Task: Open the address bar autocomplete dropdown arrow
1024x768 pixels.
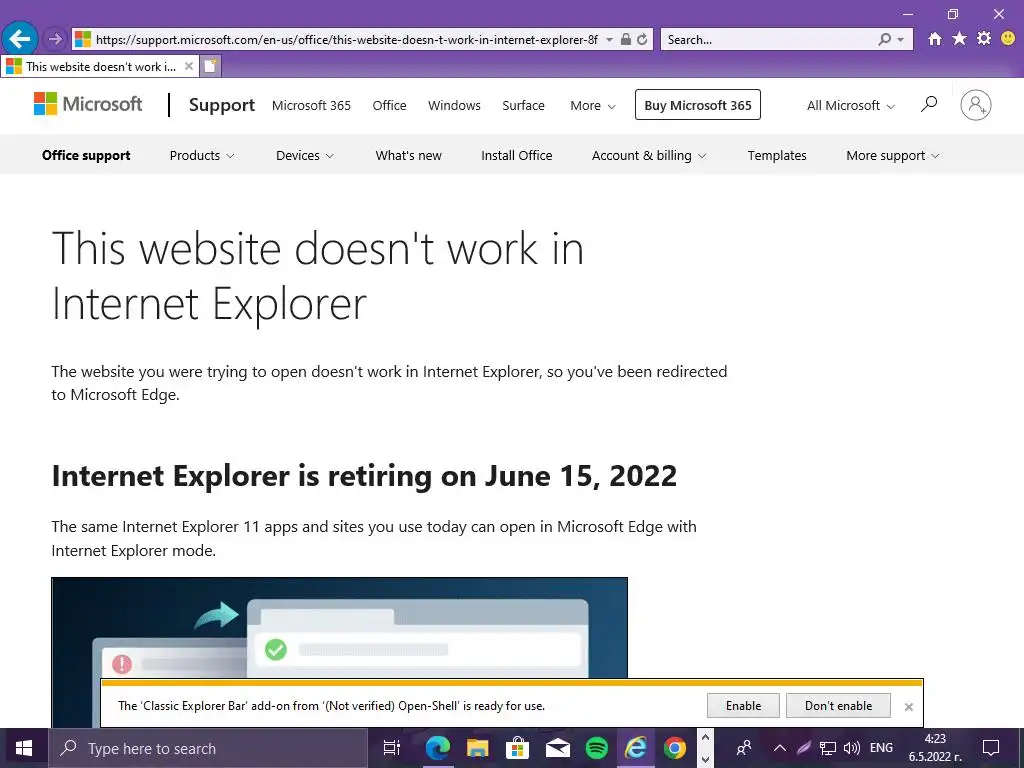Action: click(609, 39)
